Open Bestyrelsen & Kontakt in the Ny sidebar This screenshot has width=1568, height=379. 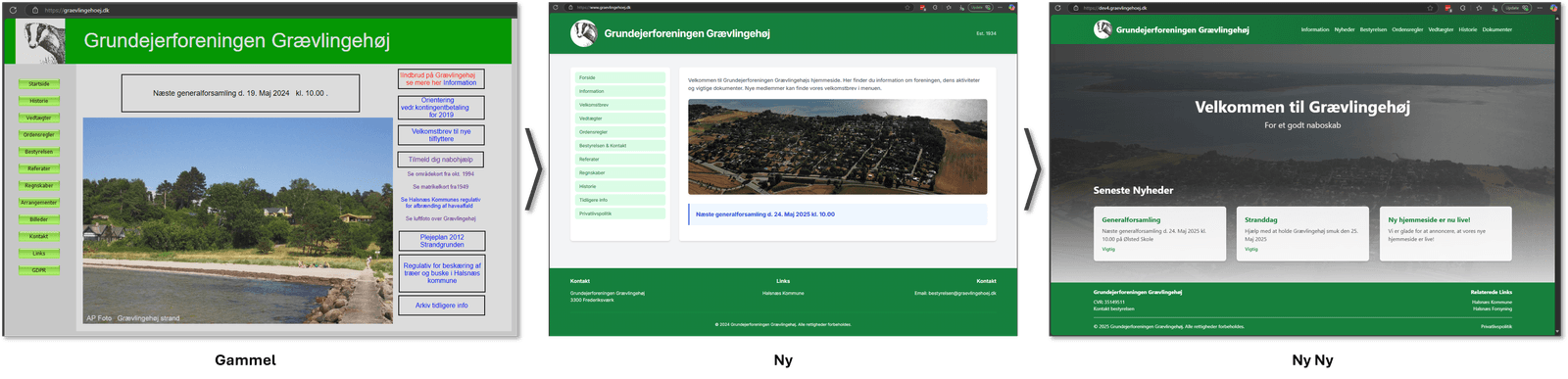(619, 146)
